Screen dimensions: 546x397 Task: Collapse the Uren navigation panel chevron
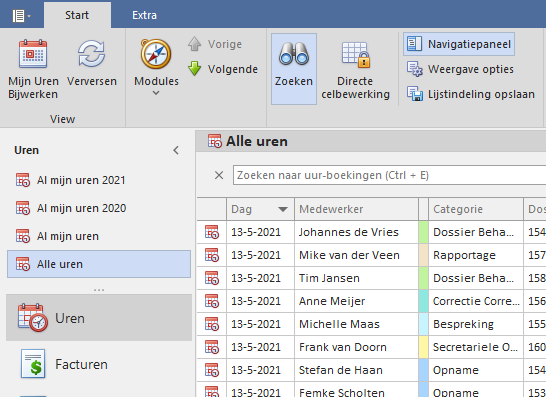click(x=176, y=150)
